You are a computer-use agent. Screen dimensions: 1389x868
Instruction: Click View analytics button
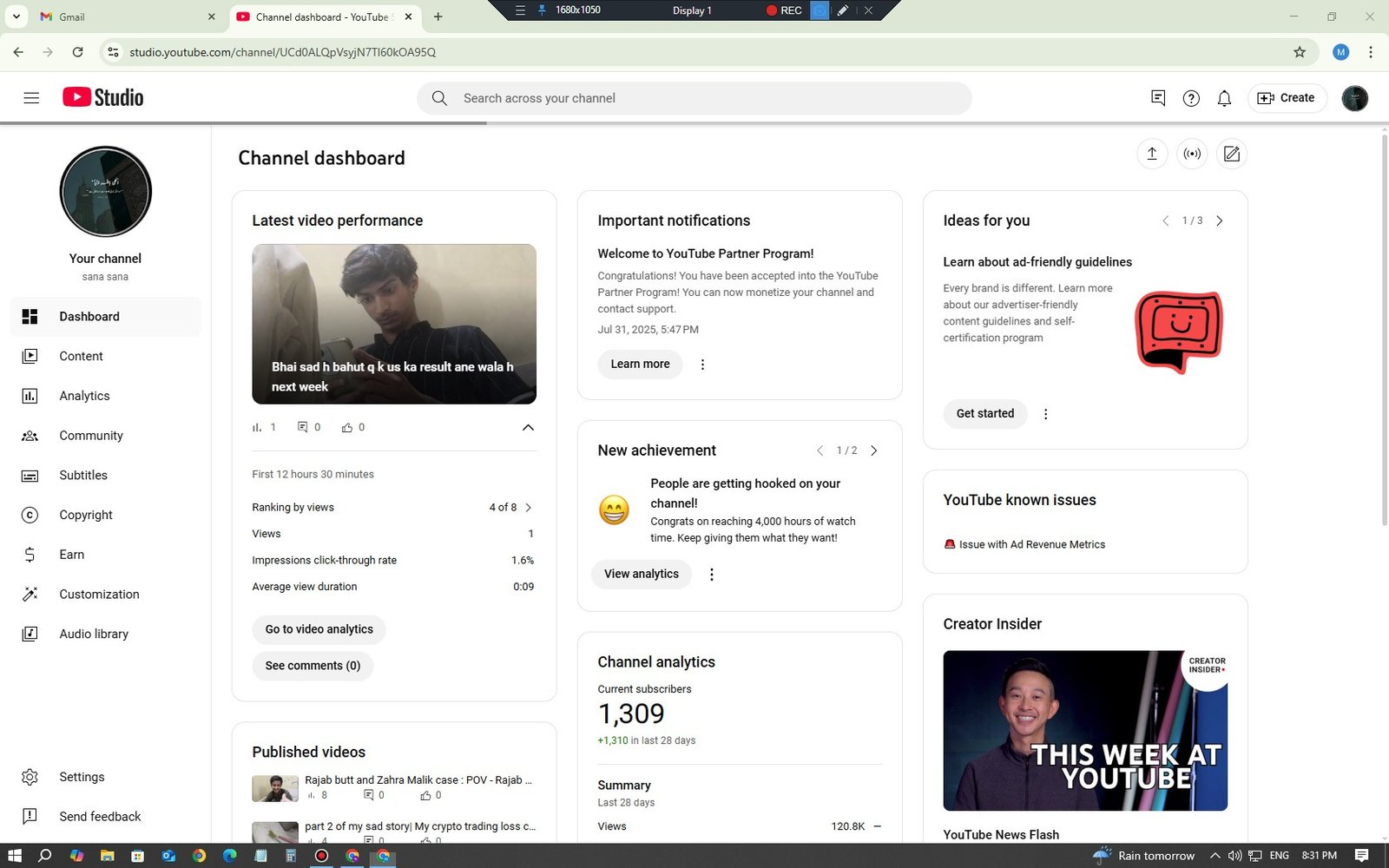tap(642, 575)
